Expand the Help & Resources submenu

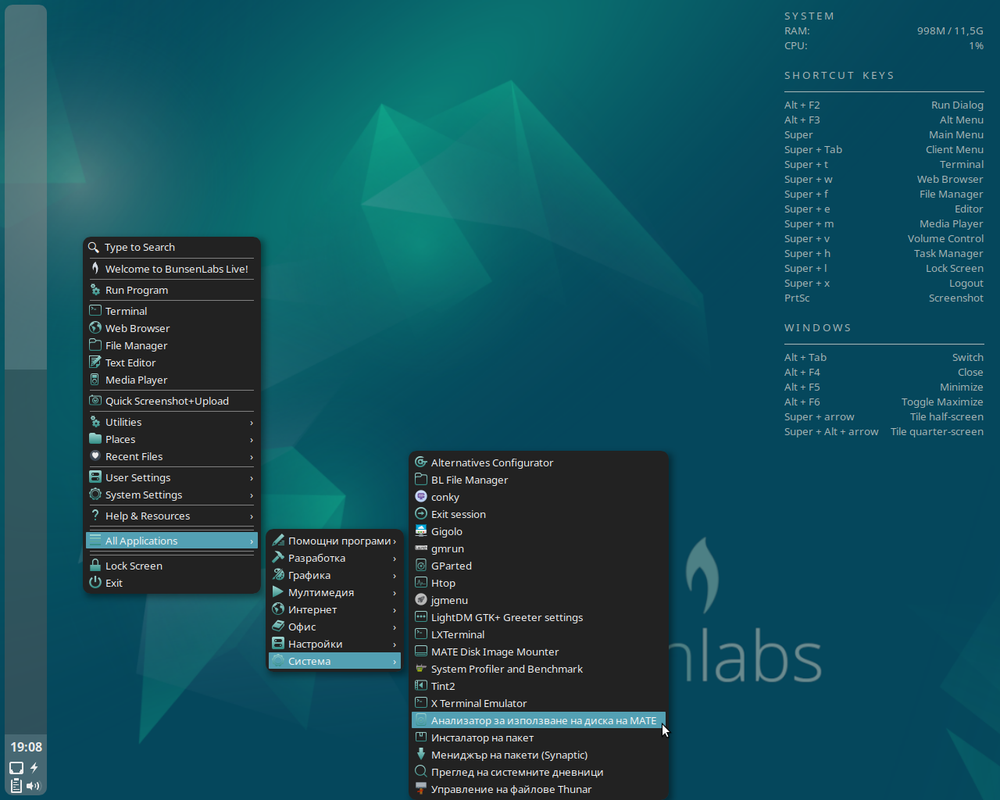point(172,515)
